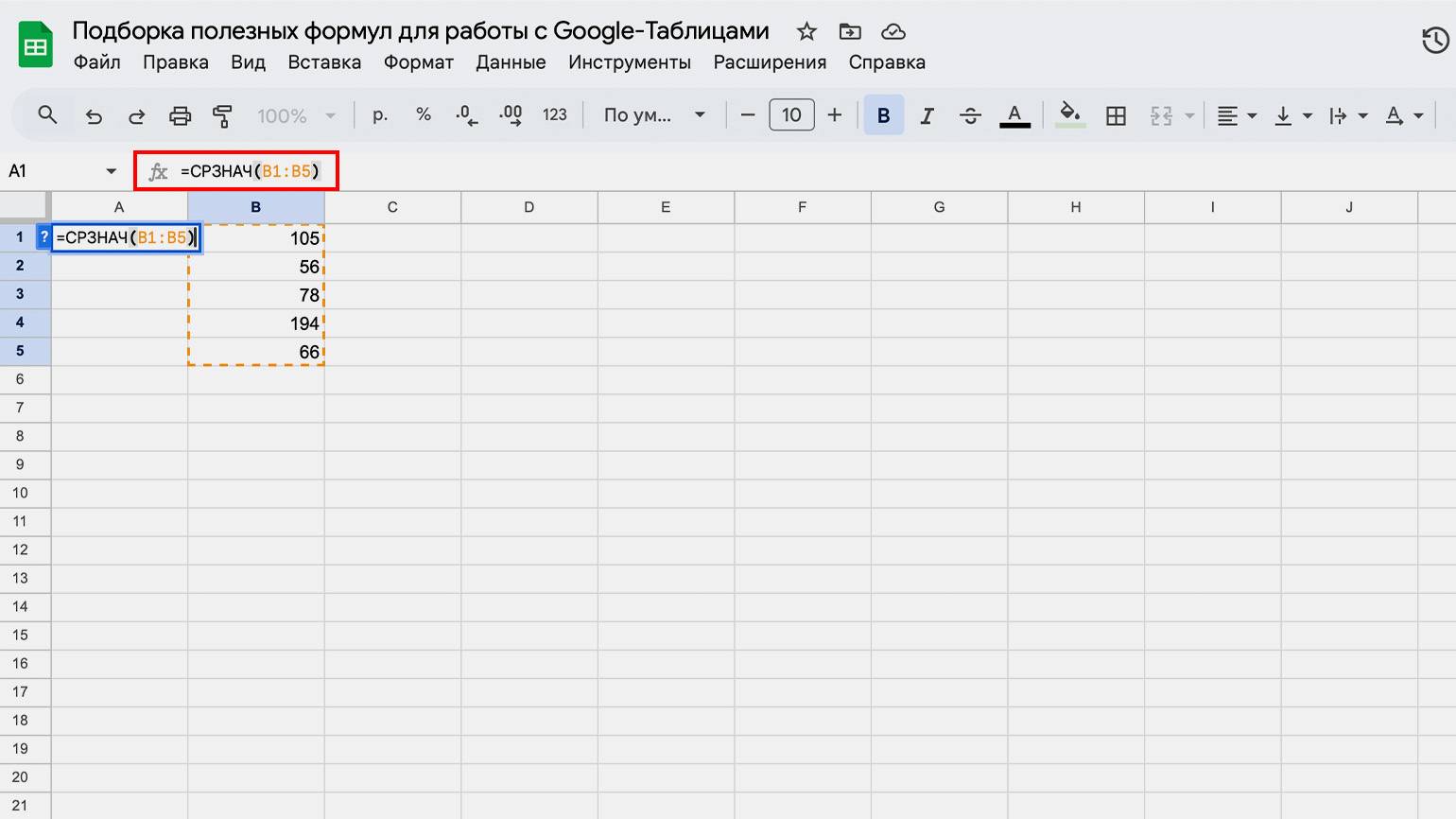Format selection as percent
This screenshot has height=819, width=1456.
coord(424,115)
